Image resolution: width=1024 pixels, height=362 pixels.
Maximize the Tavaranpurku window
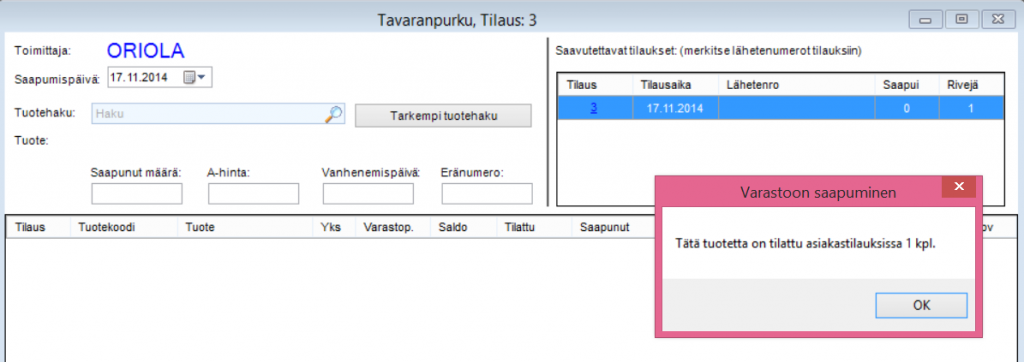[961, 20]
